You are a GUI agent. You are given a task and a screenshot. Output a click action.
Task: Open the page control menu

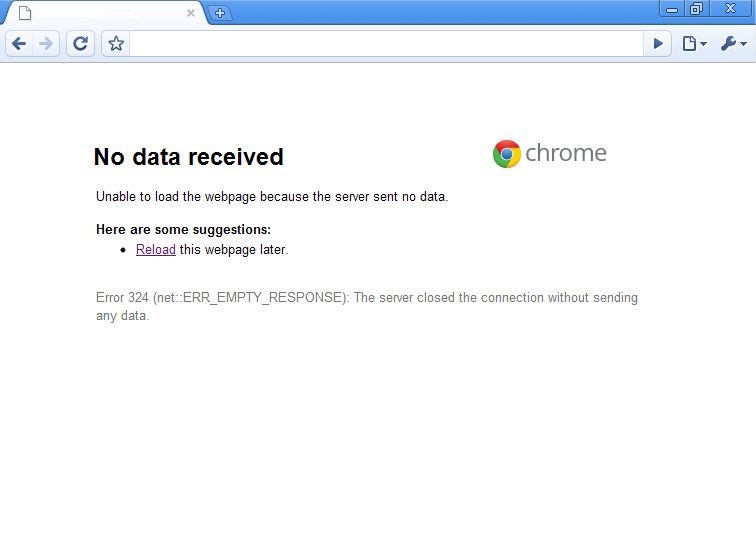pos(694,44)
